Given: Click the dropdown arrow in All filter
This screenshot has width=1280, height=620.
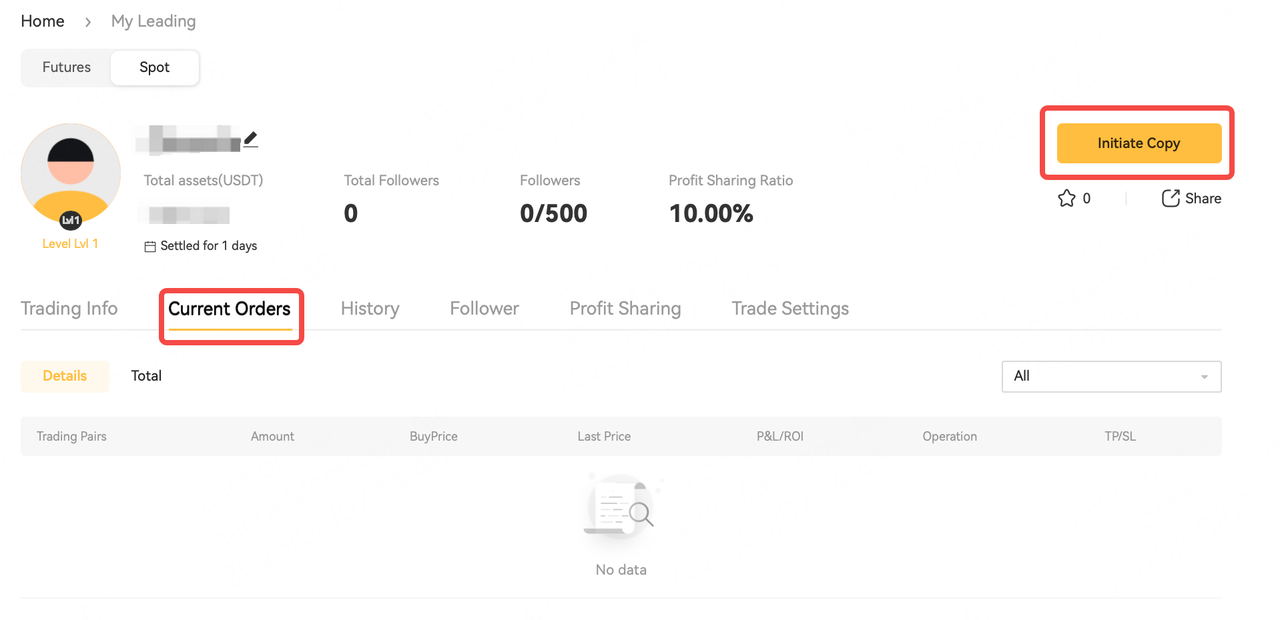Looking at the screenshot, I should 1204,377.
